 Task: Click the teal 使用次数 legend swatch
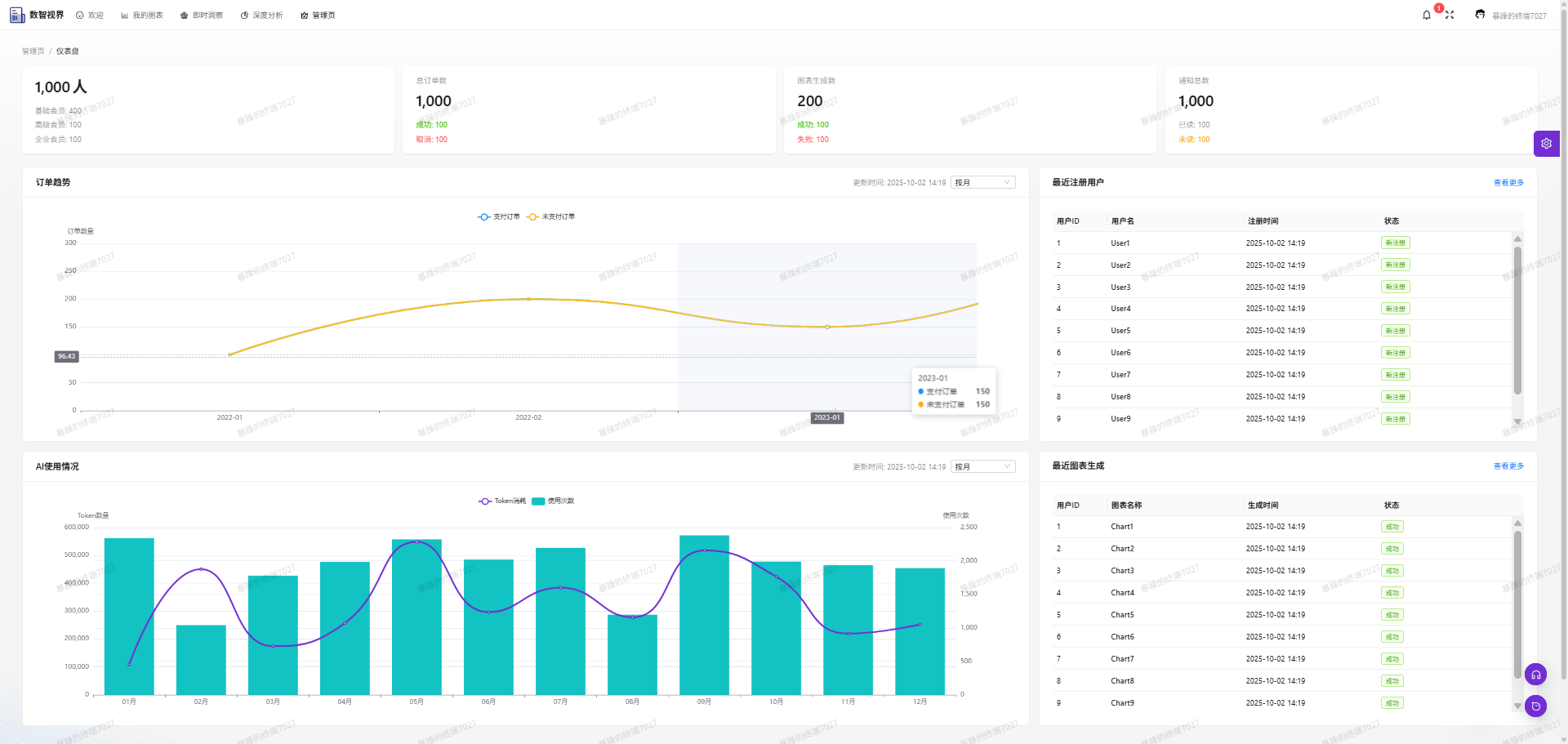click(x=538, y=501)
